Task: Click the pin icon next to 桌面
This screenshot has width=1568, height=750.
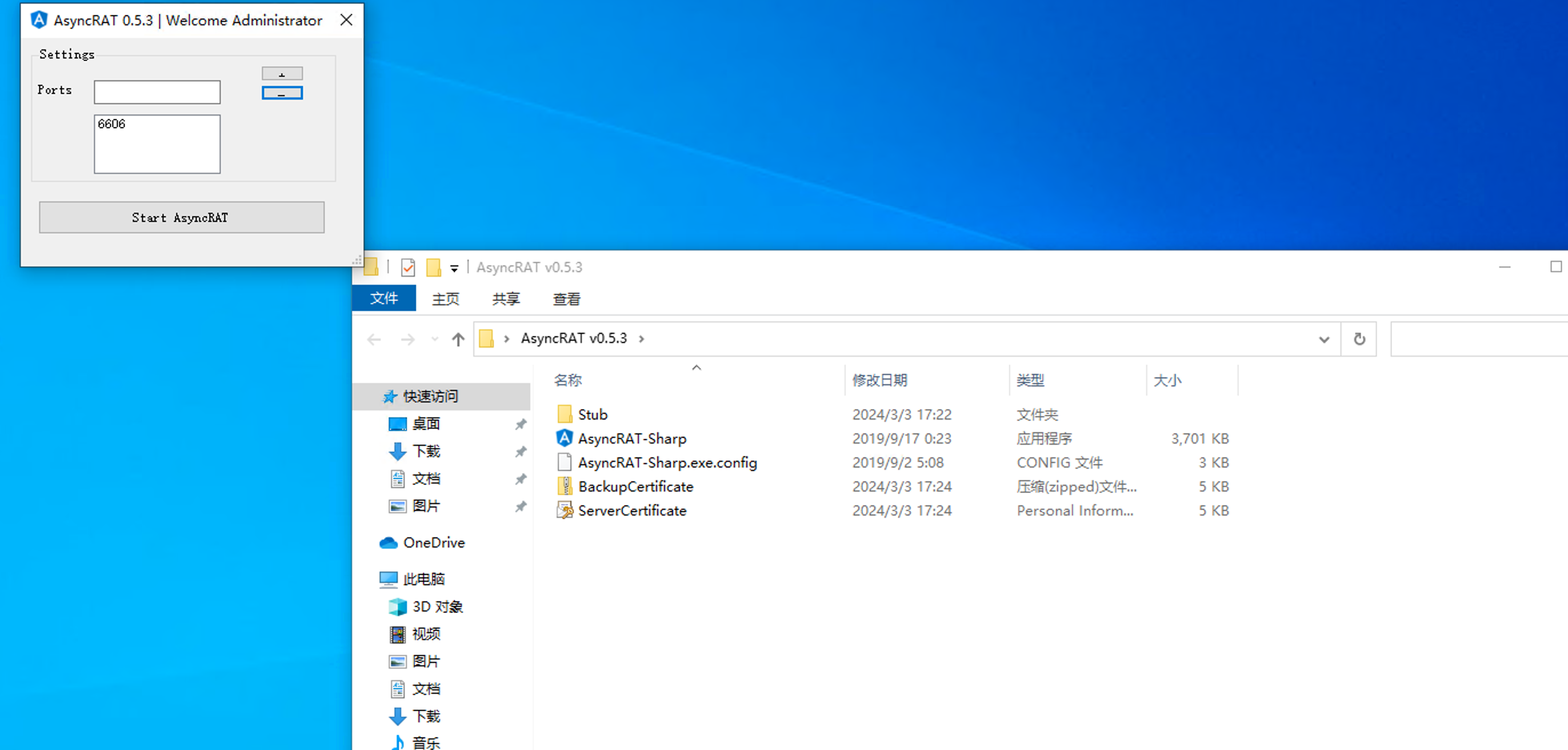Action: 521,424
